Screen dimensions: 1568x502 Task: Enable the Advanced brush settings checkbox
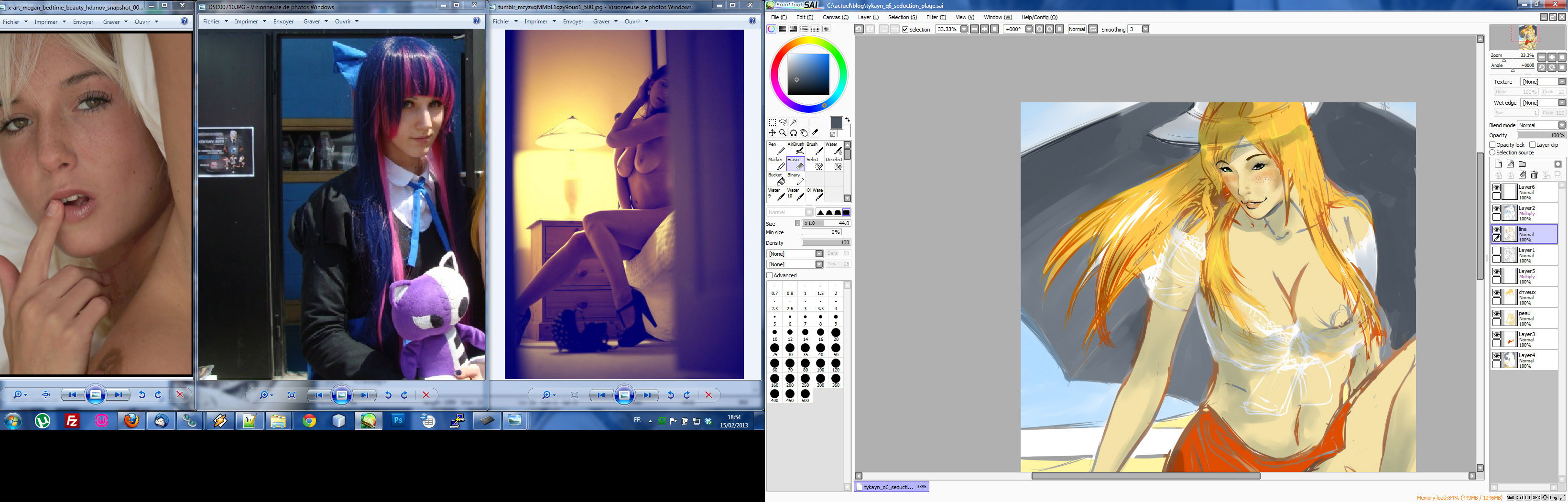[x=769, y=275]
